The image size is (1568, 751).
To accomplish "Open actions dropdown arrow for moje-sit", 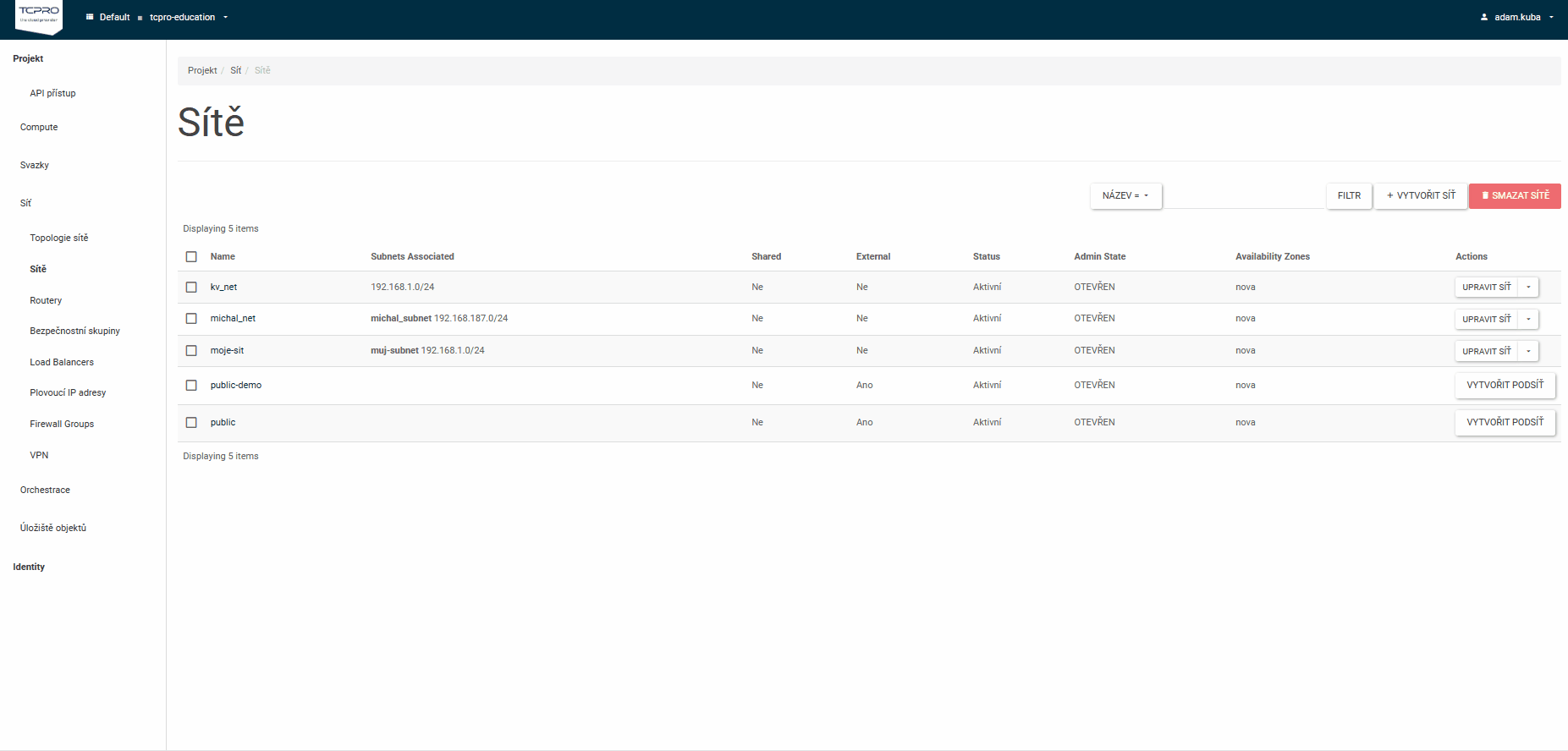I will coord(1528,351).
